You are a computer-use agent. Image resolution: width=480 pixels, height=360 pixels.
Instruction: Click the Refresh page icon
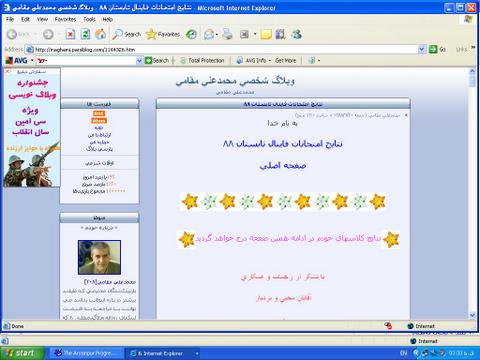click(85, 34)
